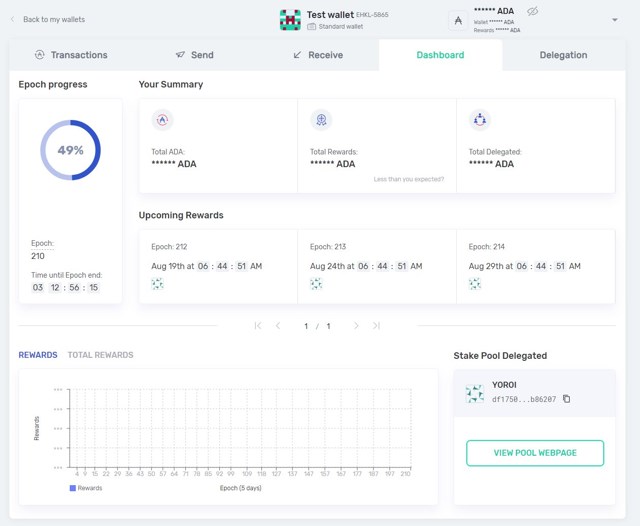Viewport: 640px width, 526px height.
Task: Switch chart to Total Rewards
Action: point(100,355)
